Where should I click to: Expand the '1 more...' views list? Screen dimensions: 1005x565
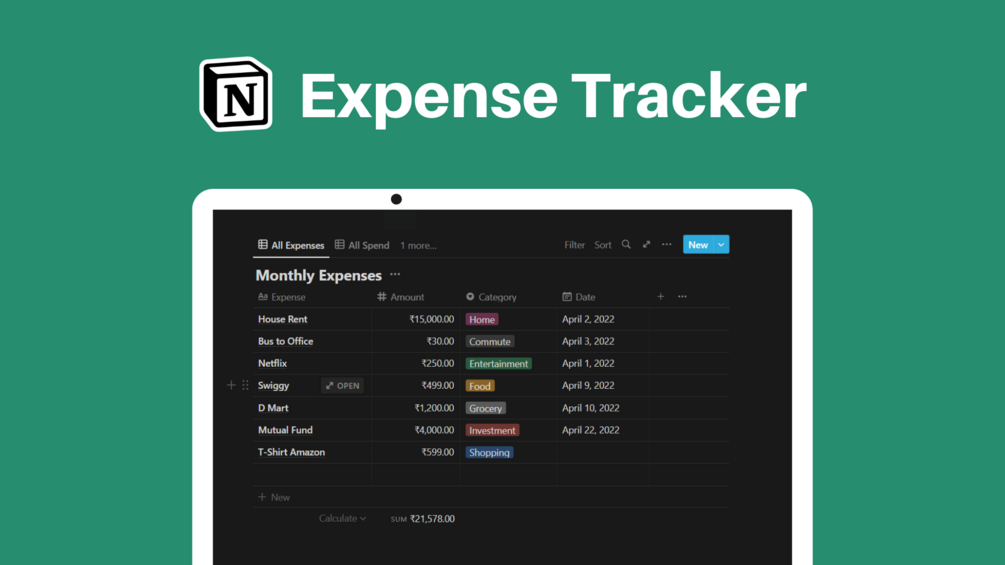tap(418, 245)
